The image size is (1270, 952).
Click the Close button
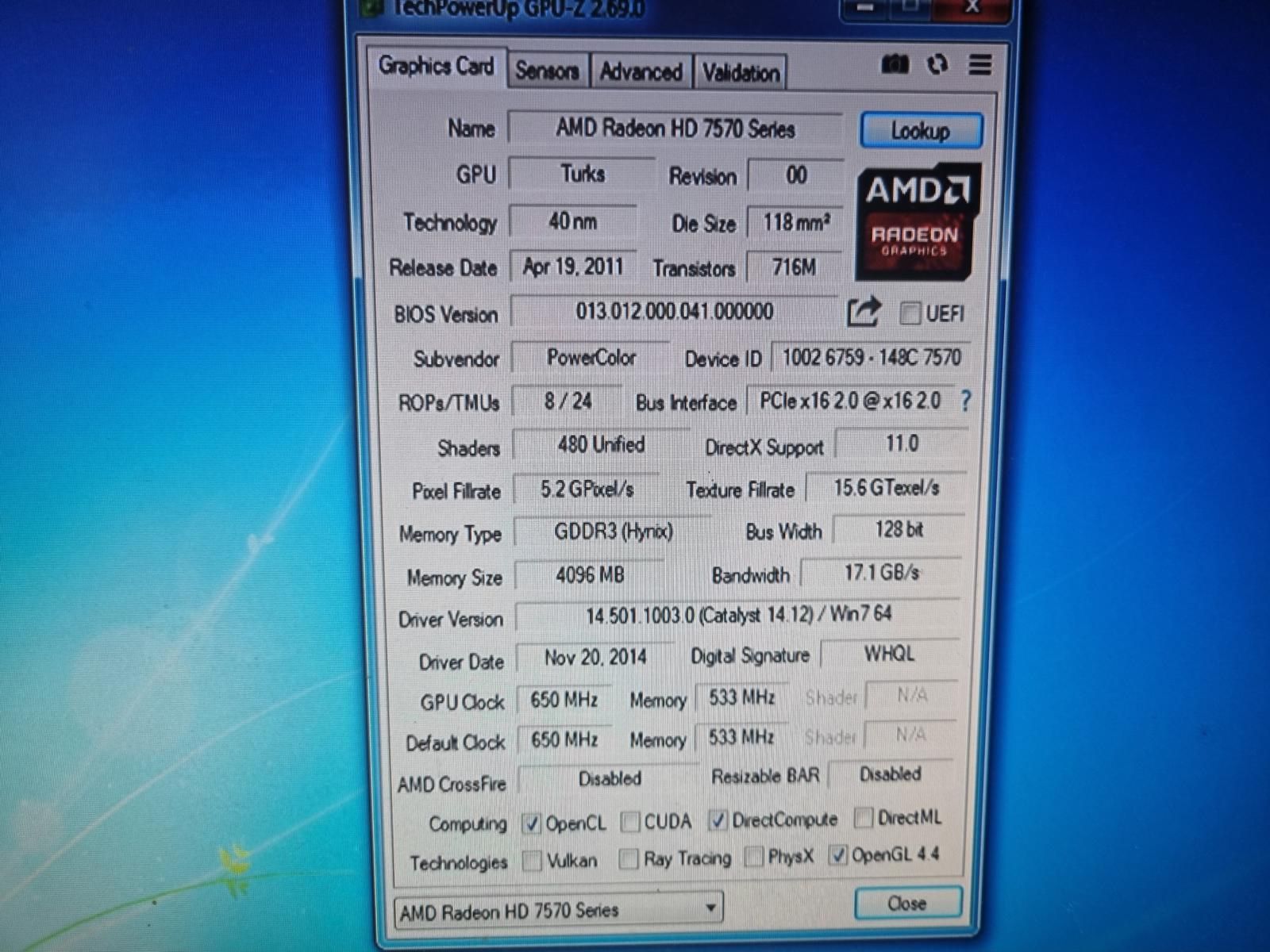pos(907,904)
